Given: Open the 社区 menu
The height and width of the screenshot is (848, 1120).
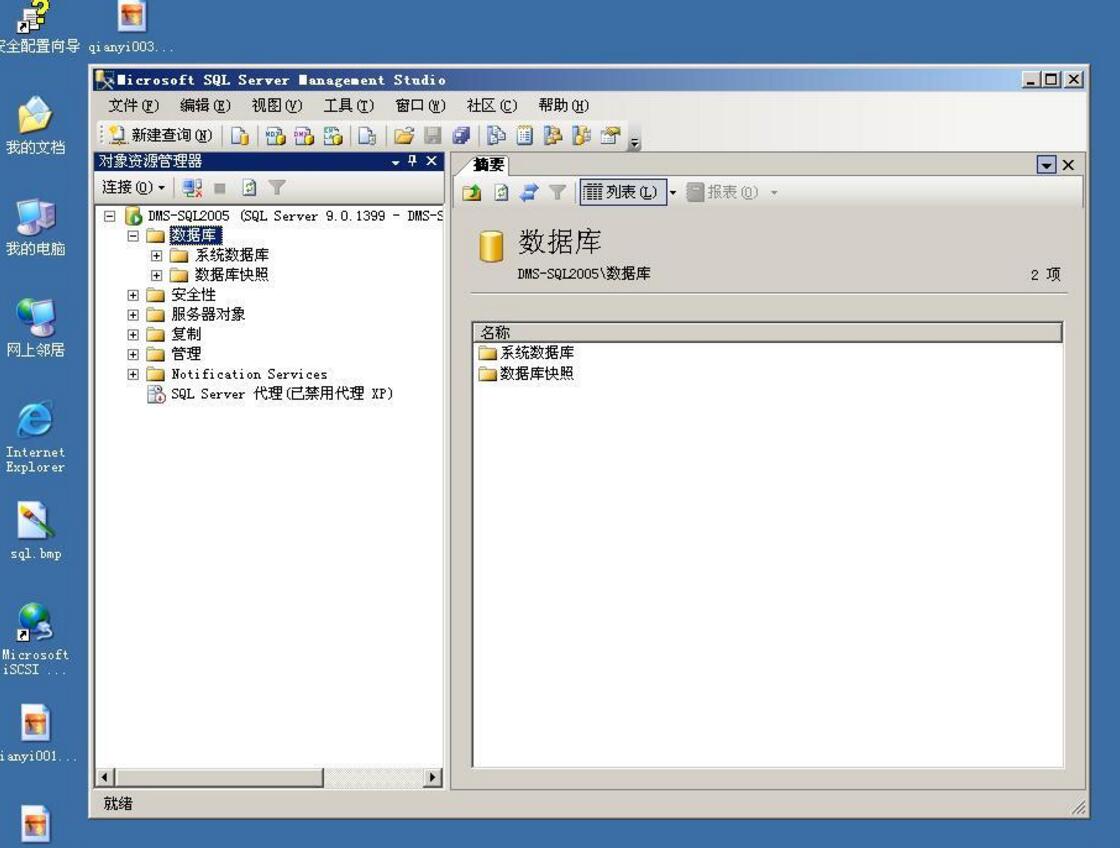Looking at the screenshot, I should (491, 106).
